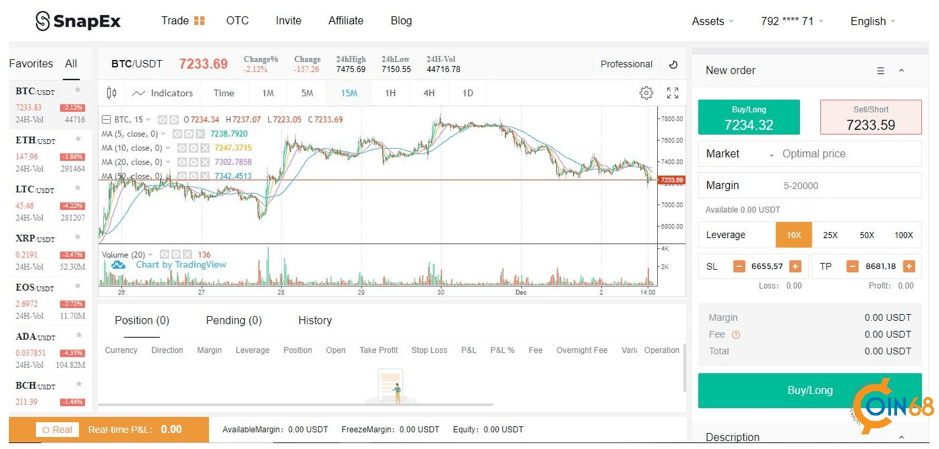Image resolution: width=939 pixels, height=449 pixels.
Task: Click Professional mode button
Action: [626, 64]
